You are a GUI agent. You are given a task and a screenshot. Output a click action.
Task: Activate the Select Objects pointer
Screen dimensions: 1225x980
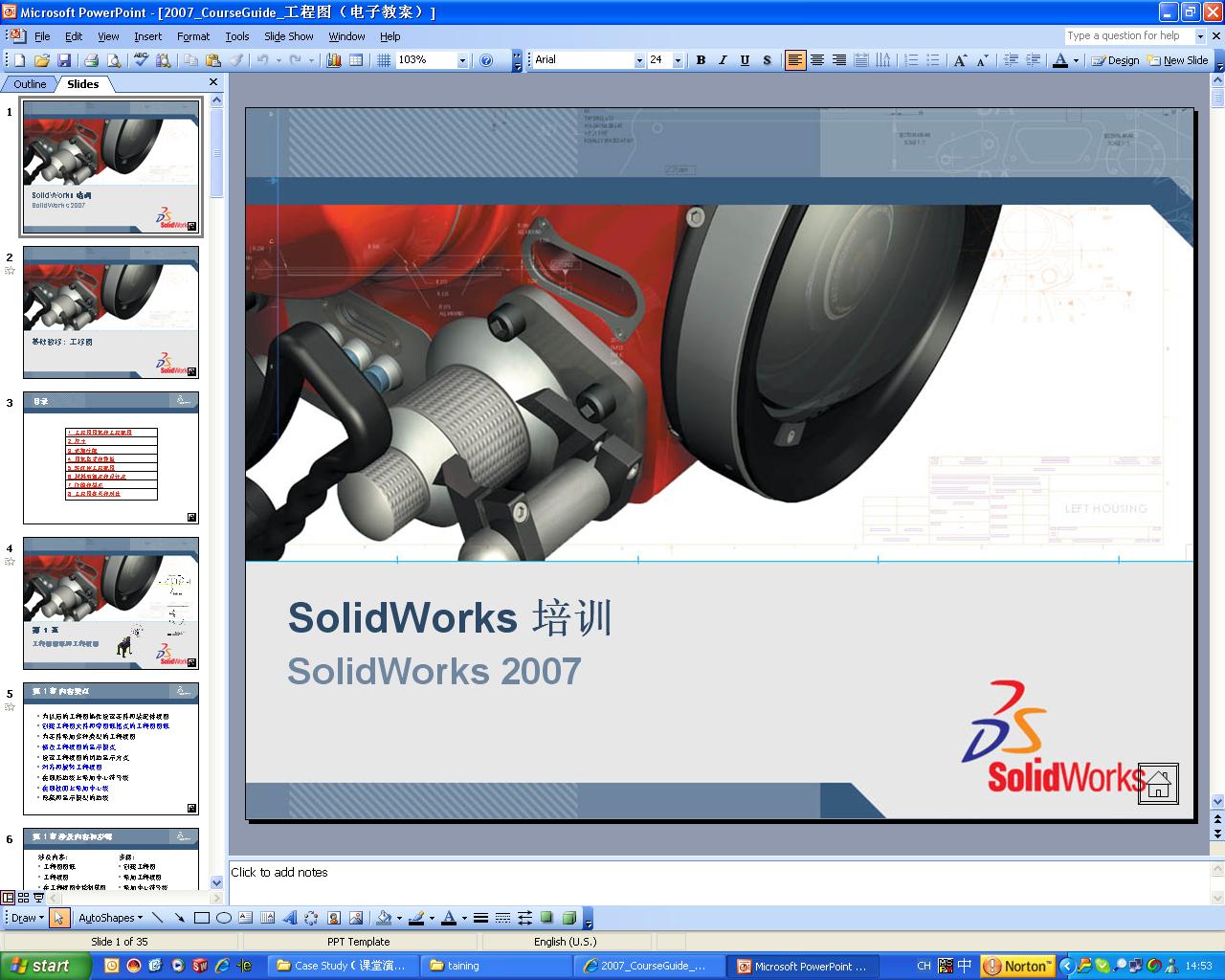[59, 918]
